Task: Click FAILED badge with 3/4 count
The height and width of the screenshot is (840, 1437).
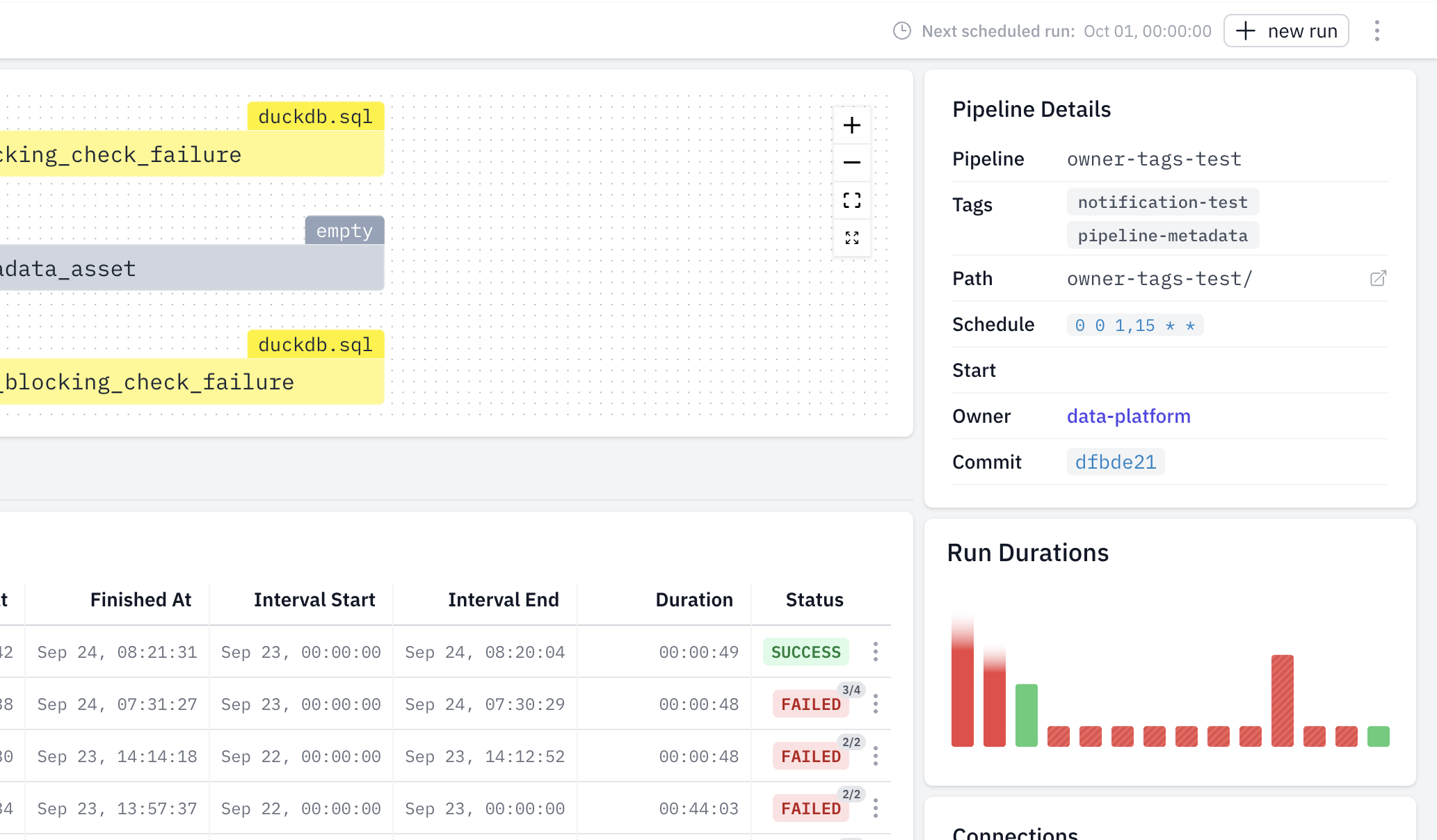Action: click(x=811, y=704)
